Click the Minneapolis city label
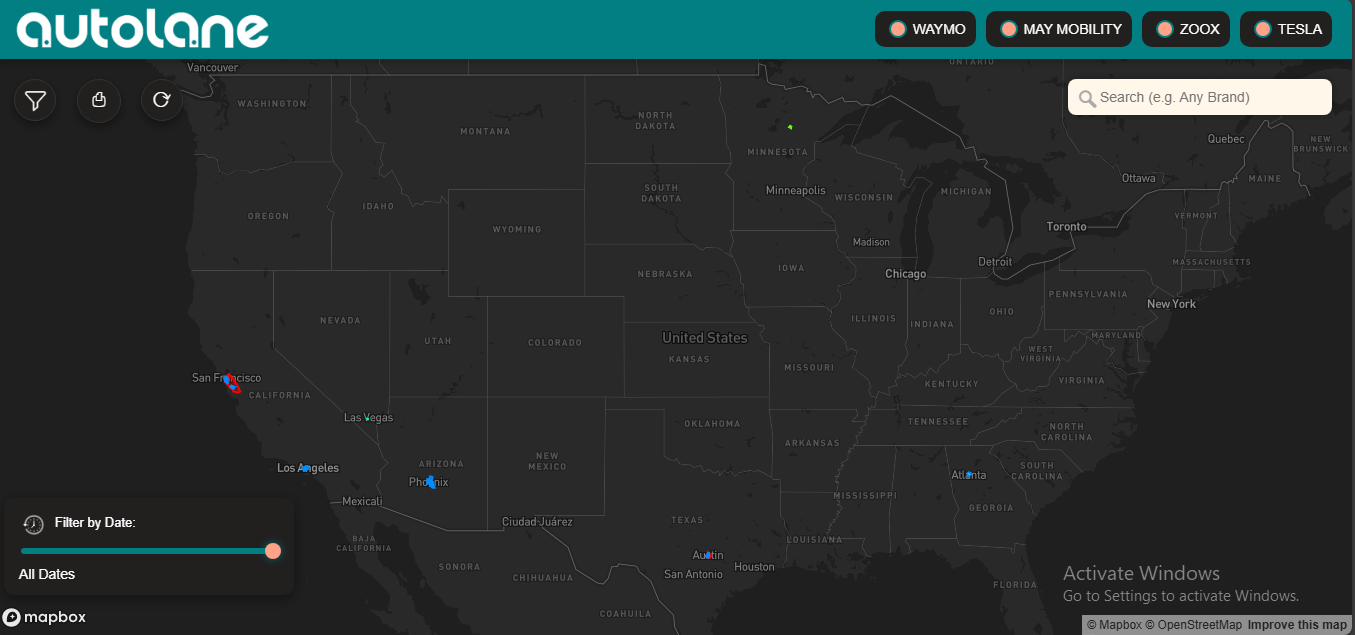 tap(796, 190)
